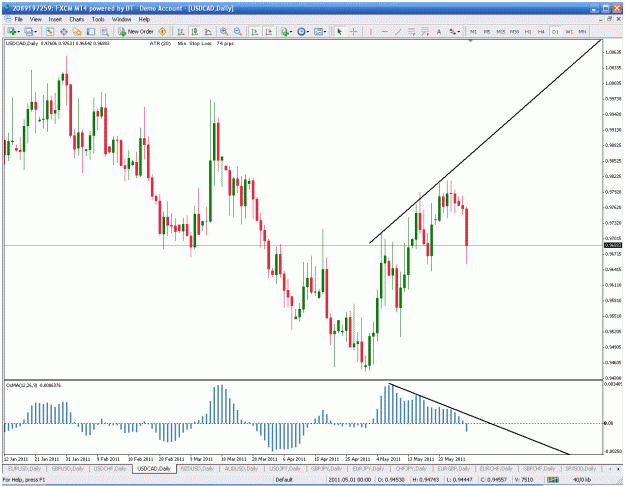Select the Crosshair tool
This screenshot has width=625, height=486.
pyautogui.click(x=354, y=31)
